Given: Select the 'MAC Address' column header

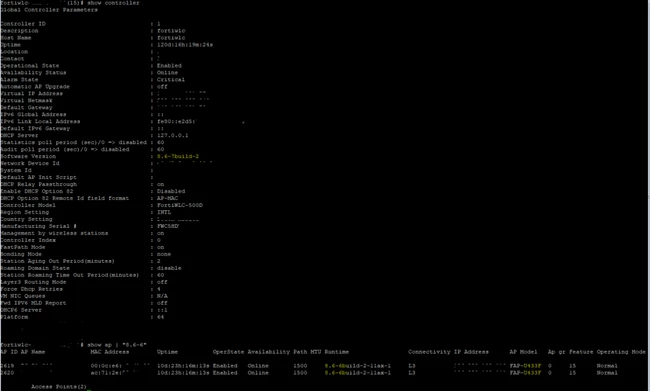Looking at the screenshot, I should click(x=110, y=352).
